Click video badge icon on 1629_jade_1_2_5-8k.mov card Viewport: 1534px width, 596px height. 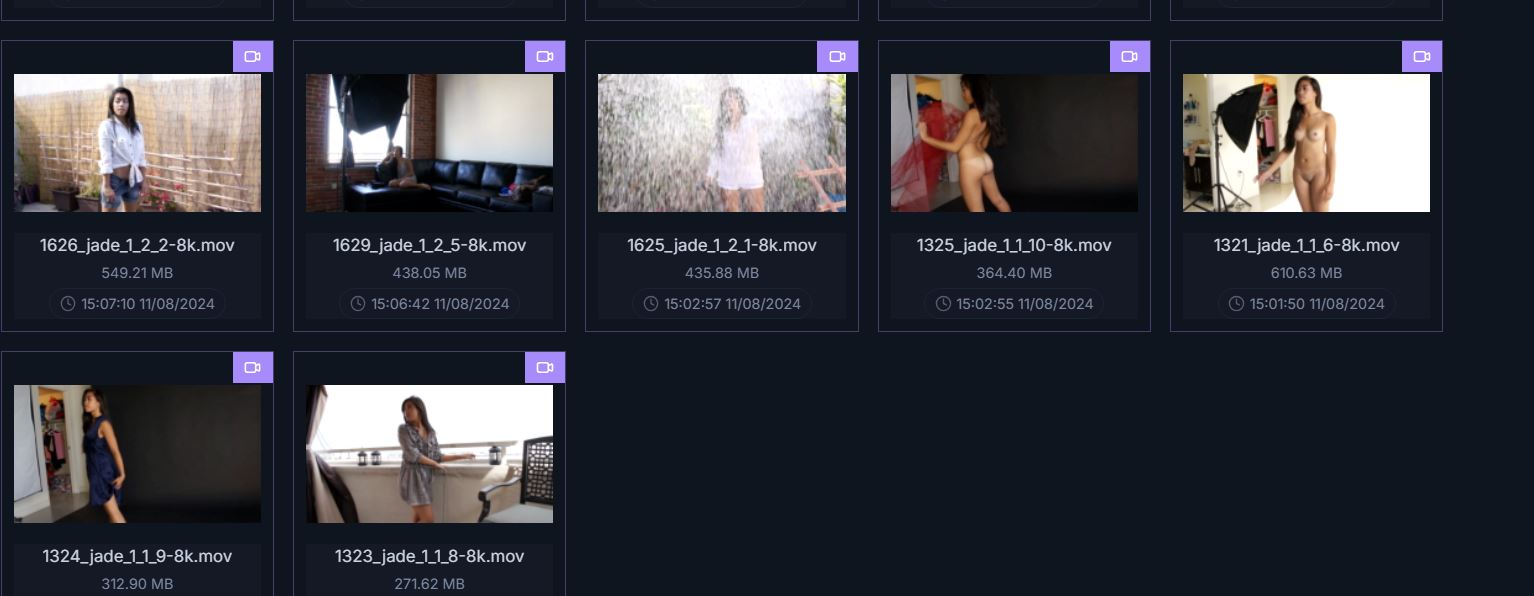[545, 57]
